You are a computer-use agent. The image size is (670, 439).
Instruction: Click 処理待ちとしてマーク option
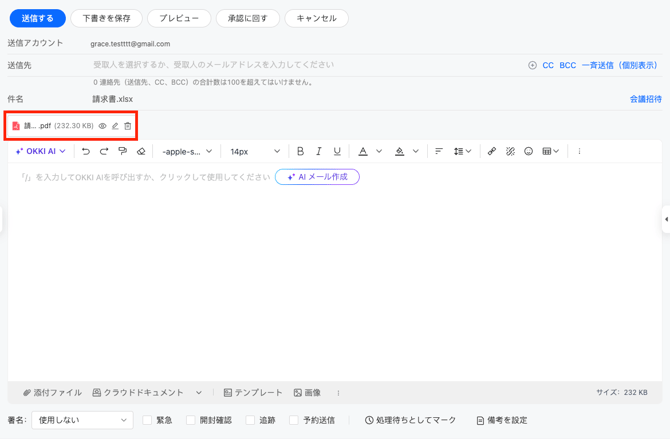pyautogui.click(x=410, y=420)
